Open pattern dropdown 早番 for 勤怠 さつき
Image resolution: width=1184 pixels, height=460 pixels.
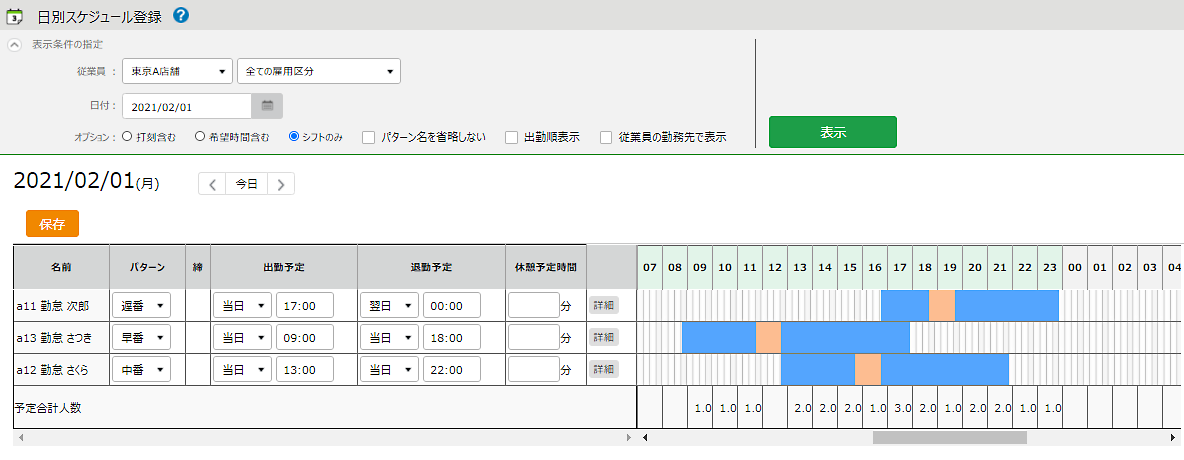tap(141, 337)
